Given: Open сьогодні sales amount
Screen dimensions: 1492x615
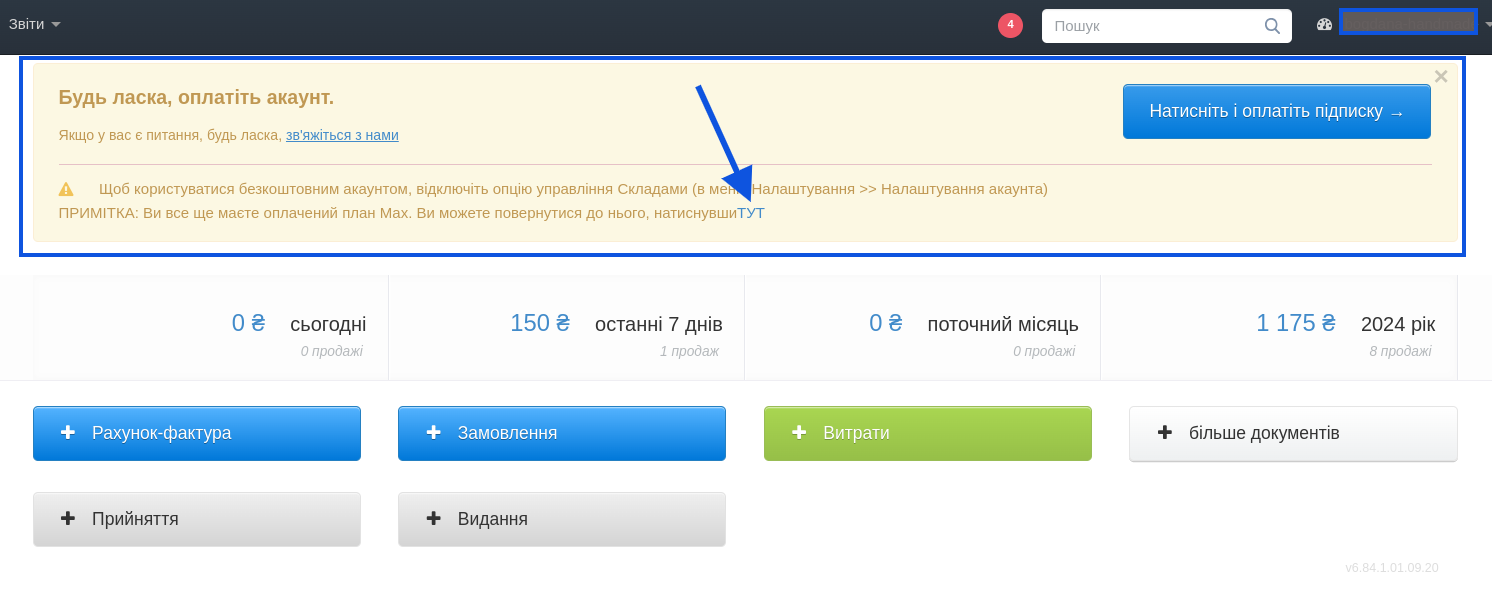Looking at the screenshot, I should click(248, 323).
